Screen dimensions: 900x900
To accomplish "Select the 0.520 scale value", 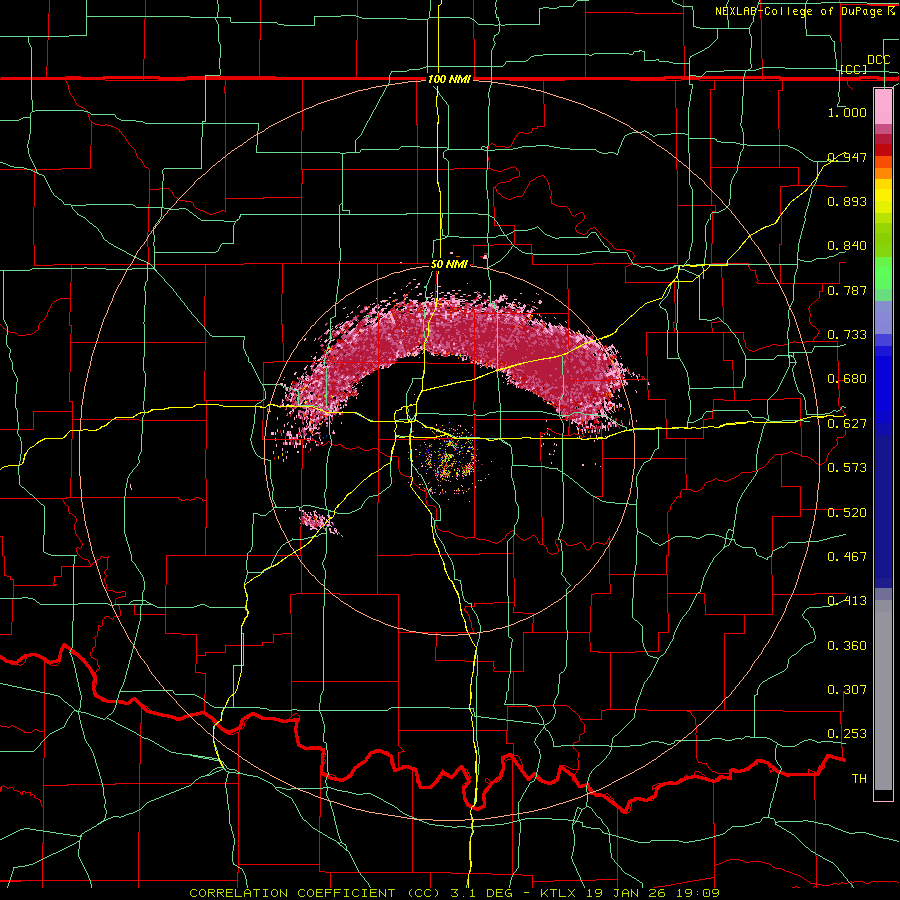I will [847, 513].
